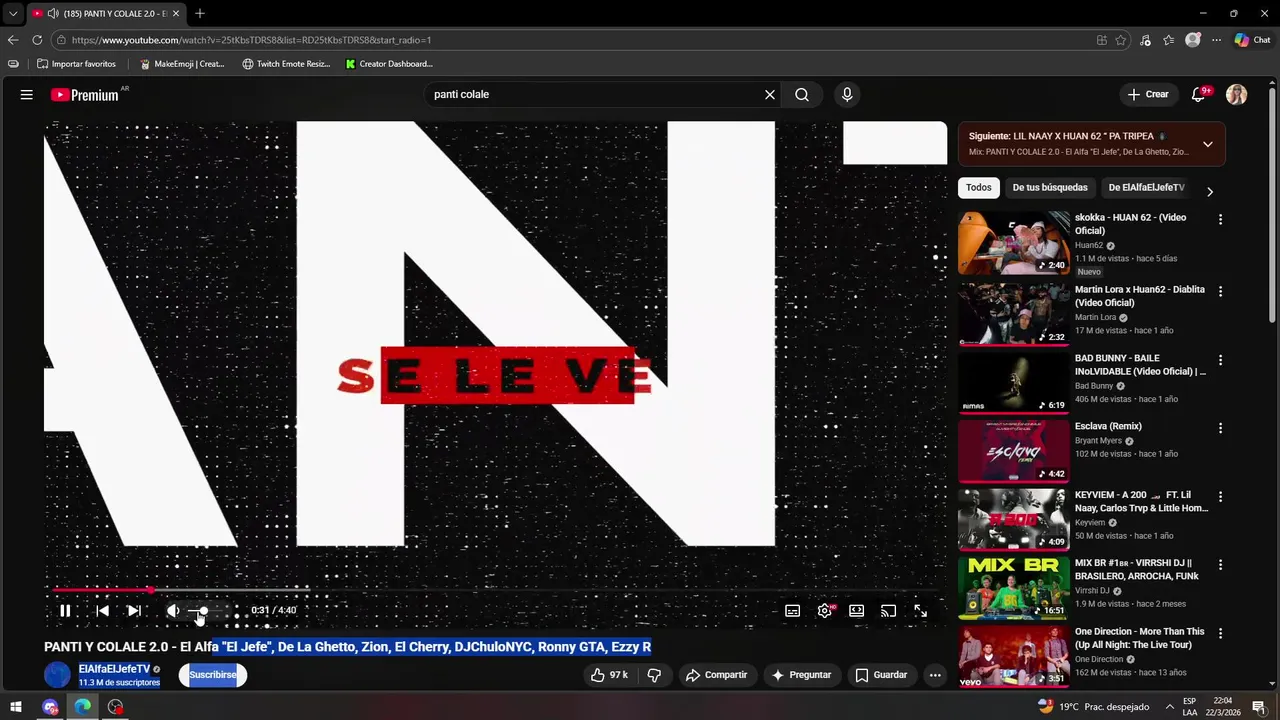
Task: Open options for One Direction video
Action: pos(1220,634)
